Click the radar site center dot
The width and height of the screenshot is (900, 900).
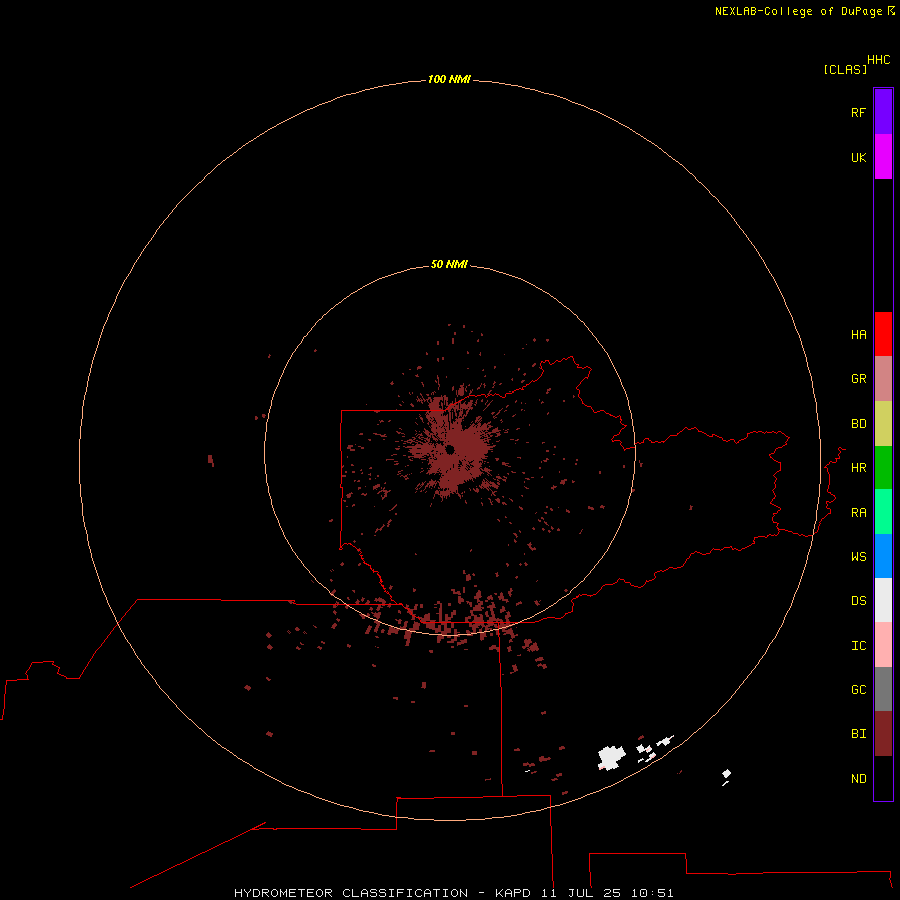click(x=450, y=449)
